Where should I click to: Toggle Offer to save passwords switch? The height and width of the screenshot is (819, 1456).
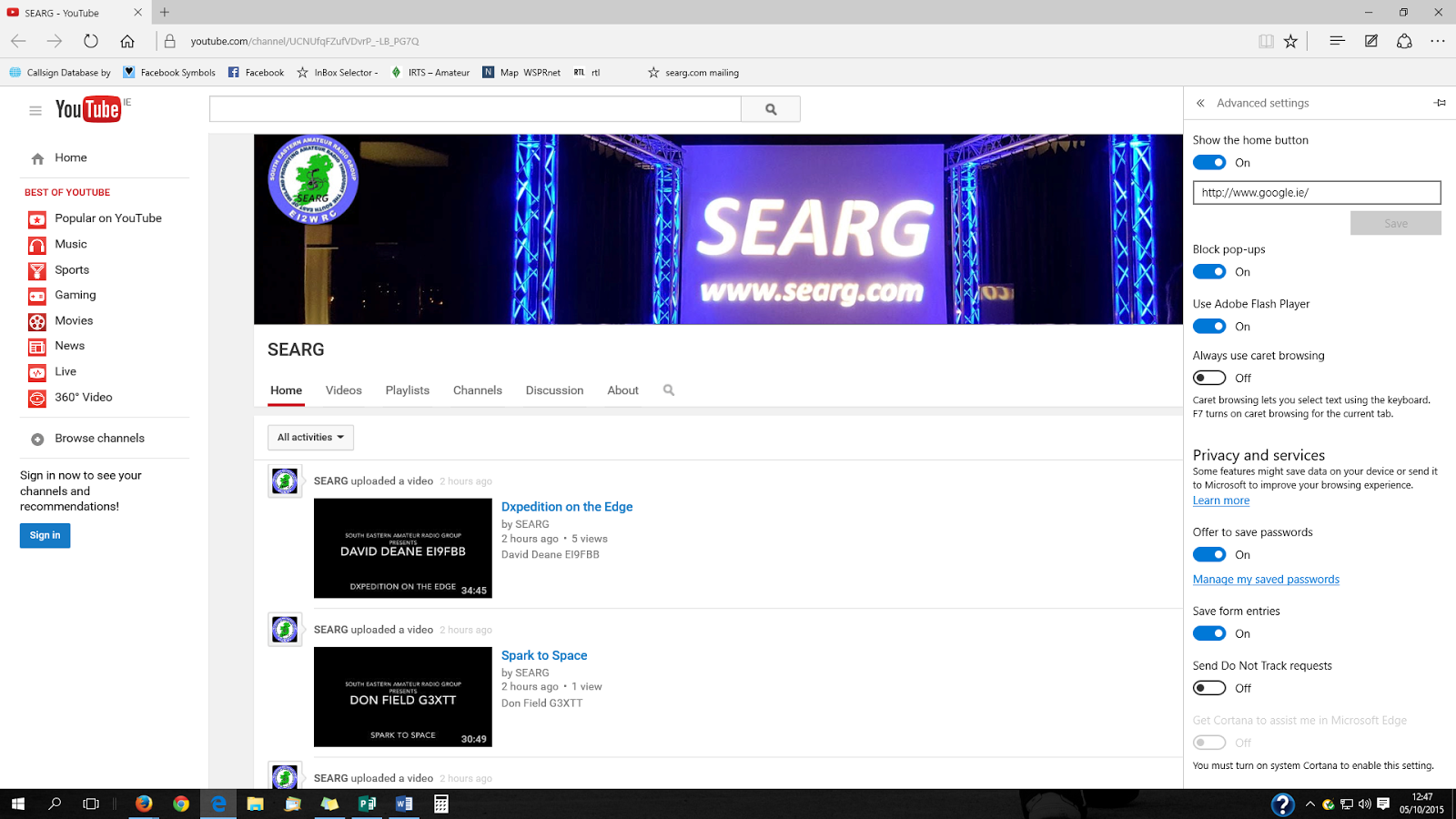click(1209, 555)
